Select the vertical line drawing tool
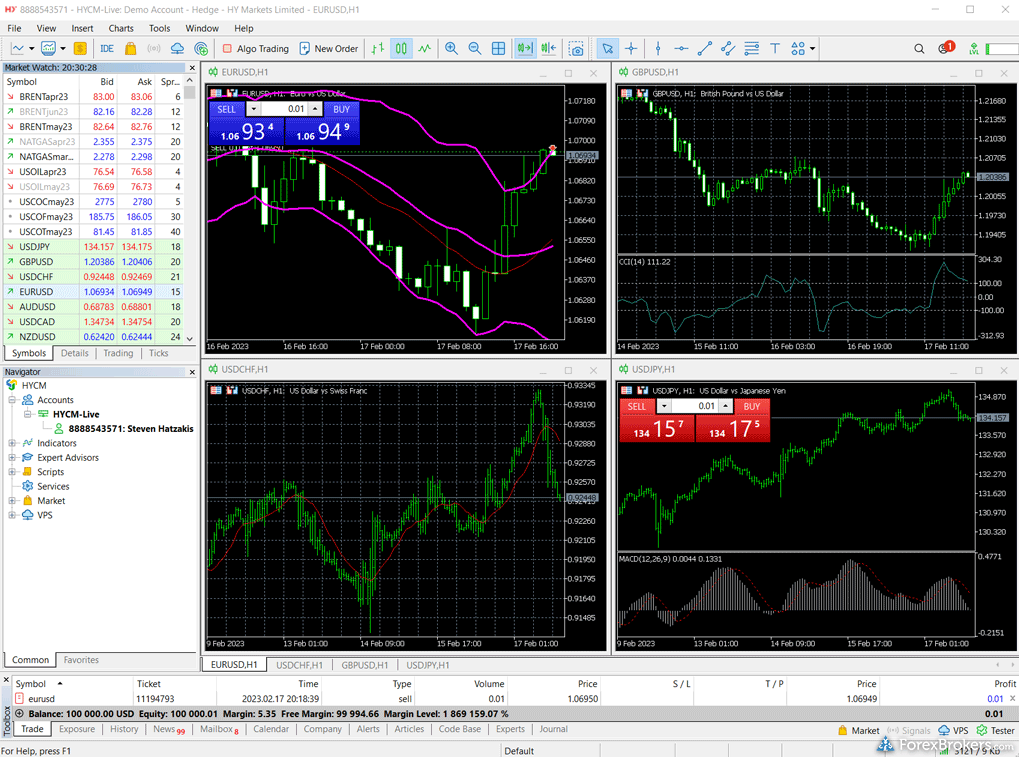This screenshot has width=1019, height=757. pyautogui.click(x=658, y=49)
